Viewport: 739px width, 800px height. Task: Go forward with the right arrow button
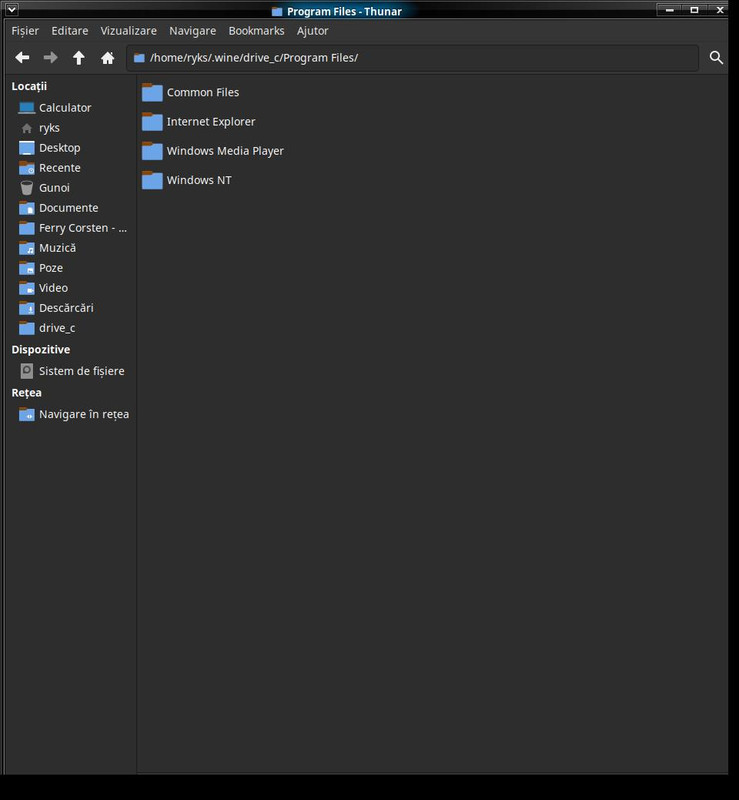pos(51,58)
